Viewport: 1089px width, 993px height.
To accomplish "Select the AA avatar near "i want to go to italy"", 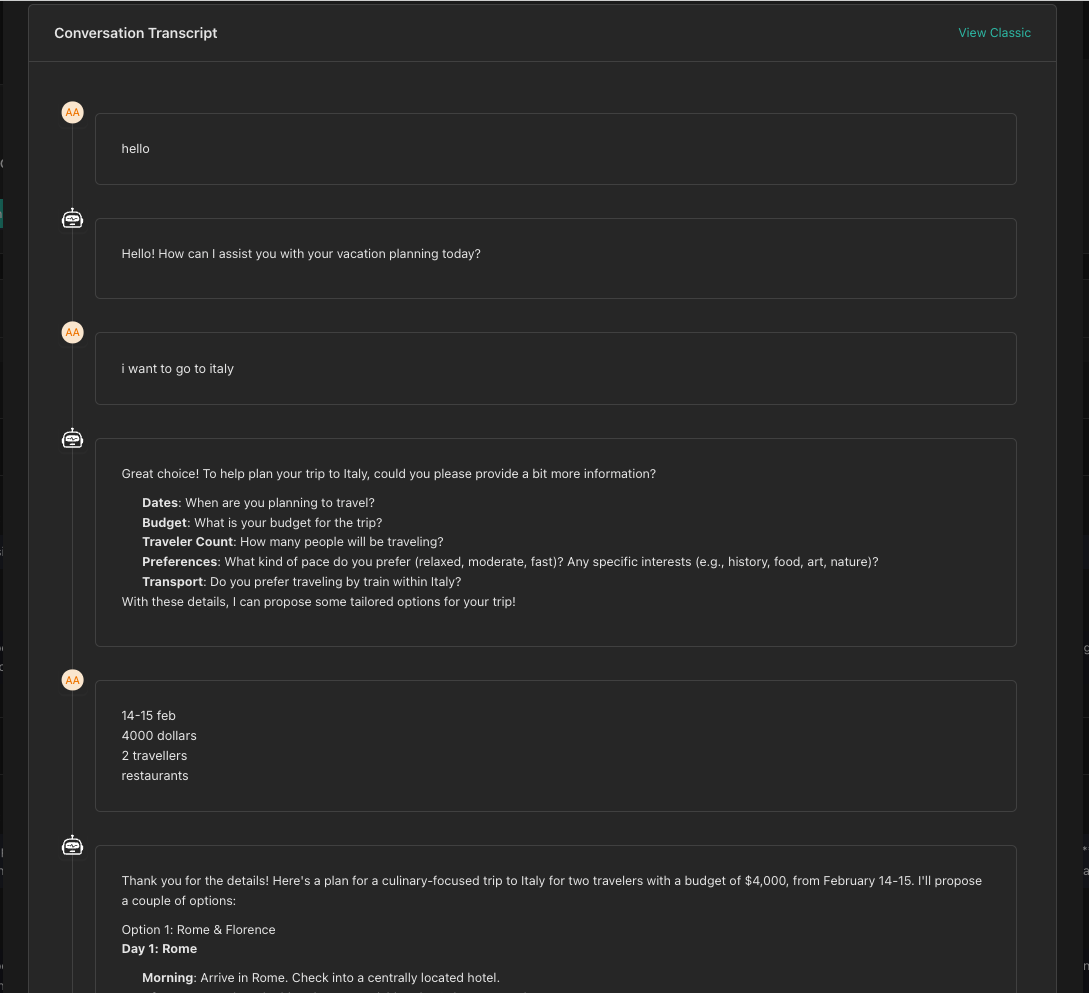I will (72, 332).
